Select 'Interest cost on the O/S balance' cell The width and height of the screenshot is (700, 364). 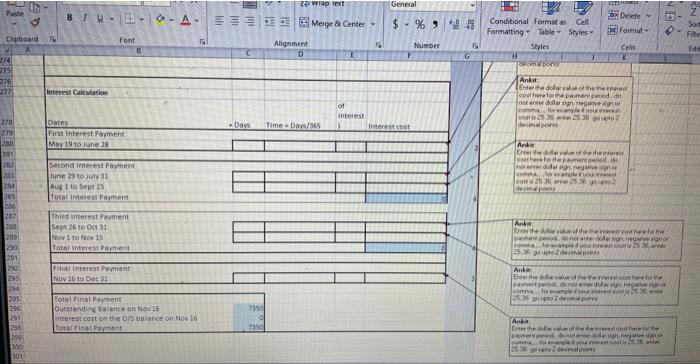click(143, 318)
